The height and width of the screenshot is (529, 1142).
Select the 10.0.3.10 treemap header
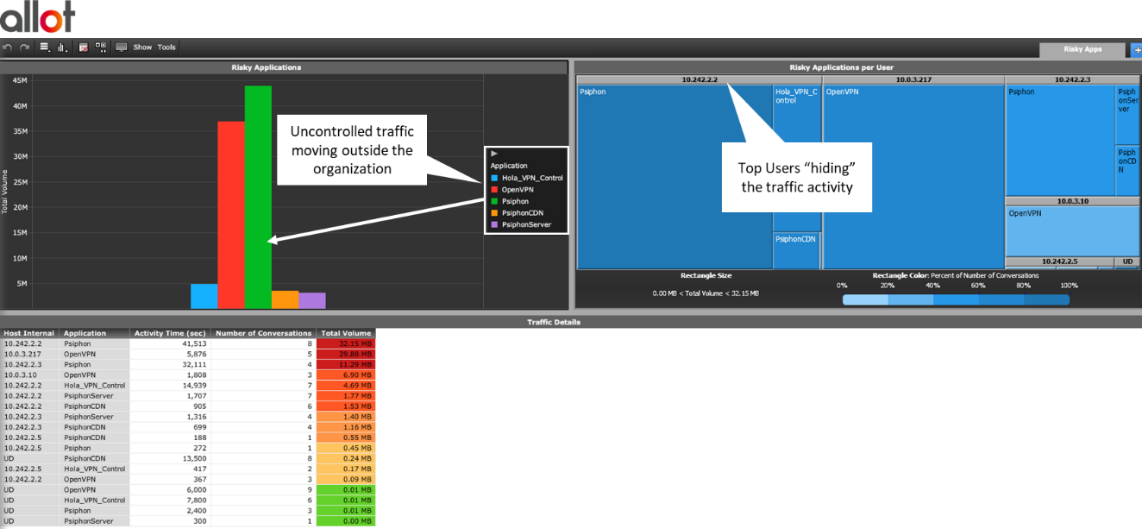[x=1071, y=200]
